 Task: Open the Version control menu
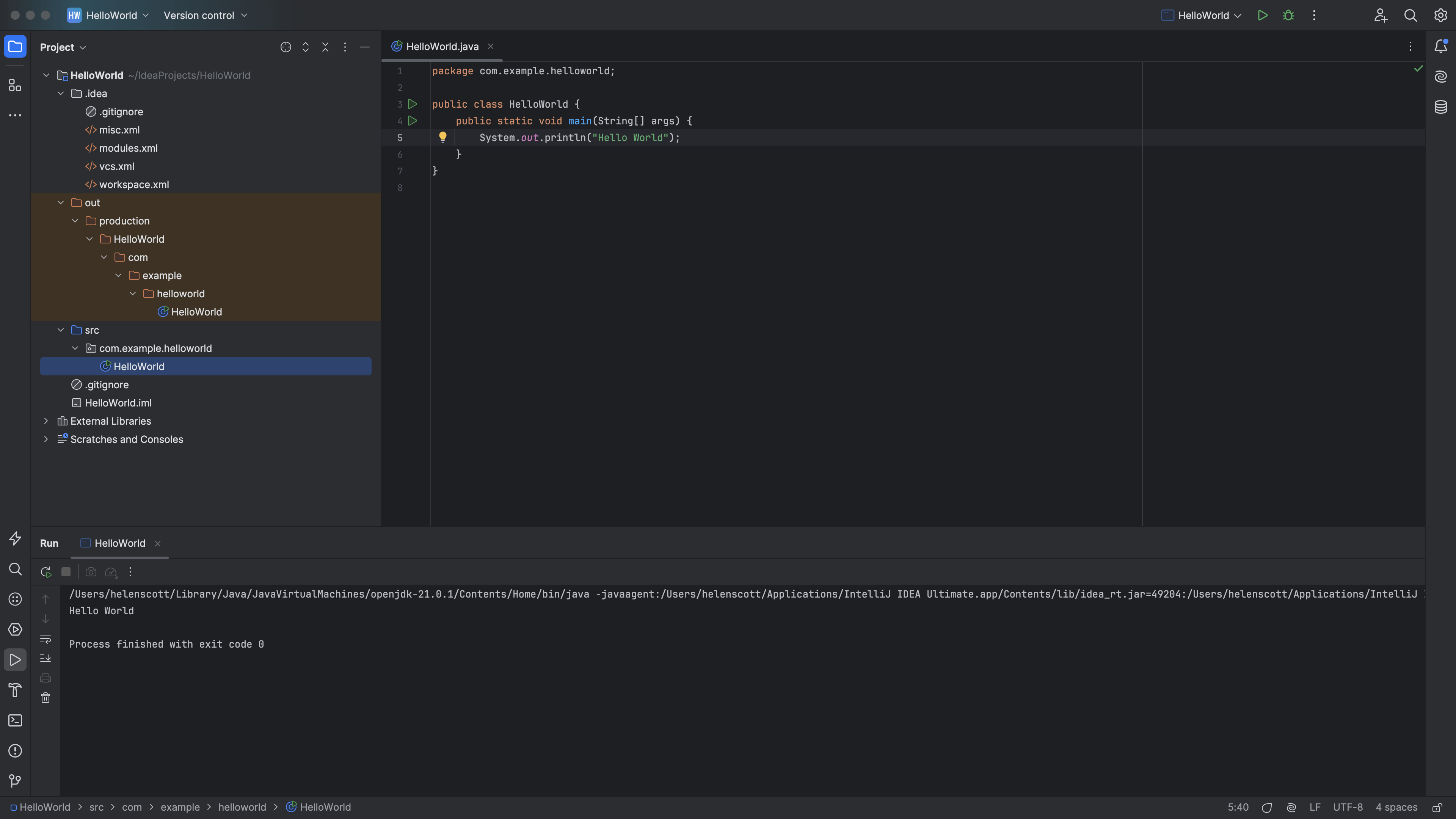pyautogui.click(x=205, y=15)
